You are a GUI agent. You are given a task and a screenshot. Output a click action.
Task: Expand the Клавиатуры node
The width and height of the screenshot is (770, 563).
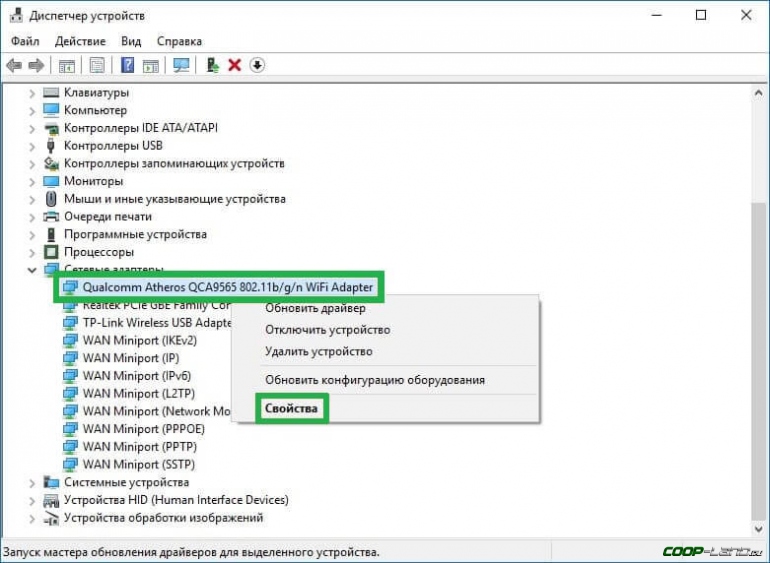coord(32,93)
